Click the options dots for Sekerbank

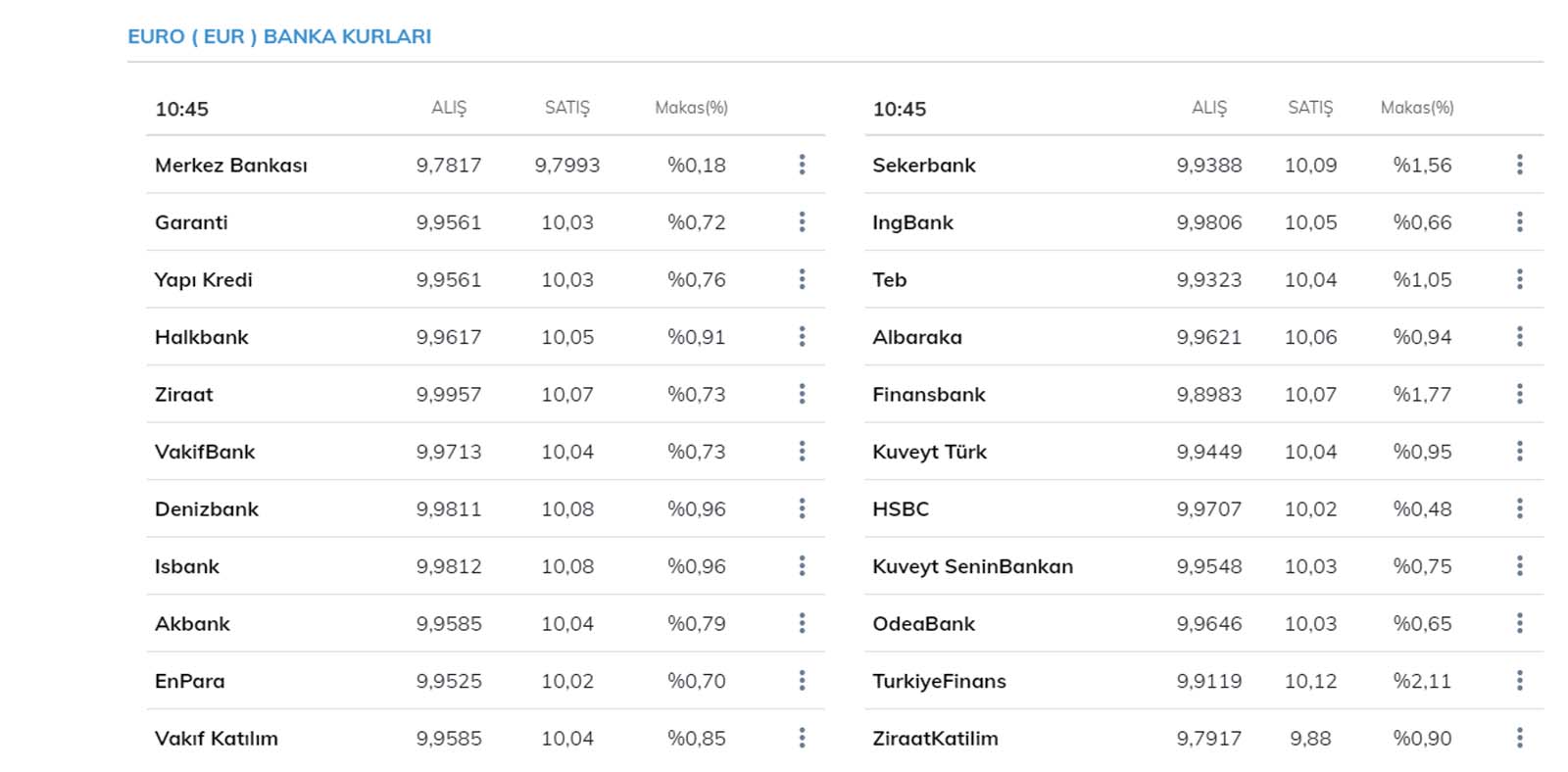tap(1519, 165)
